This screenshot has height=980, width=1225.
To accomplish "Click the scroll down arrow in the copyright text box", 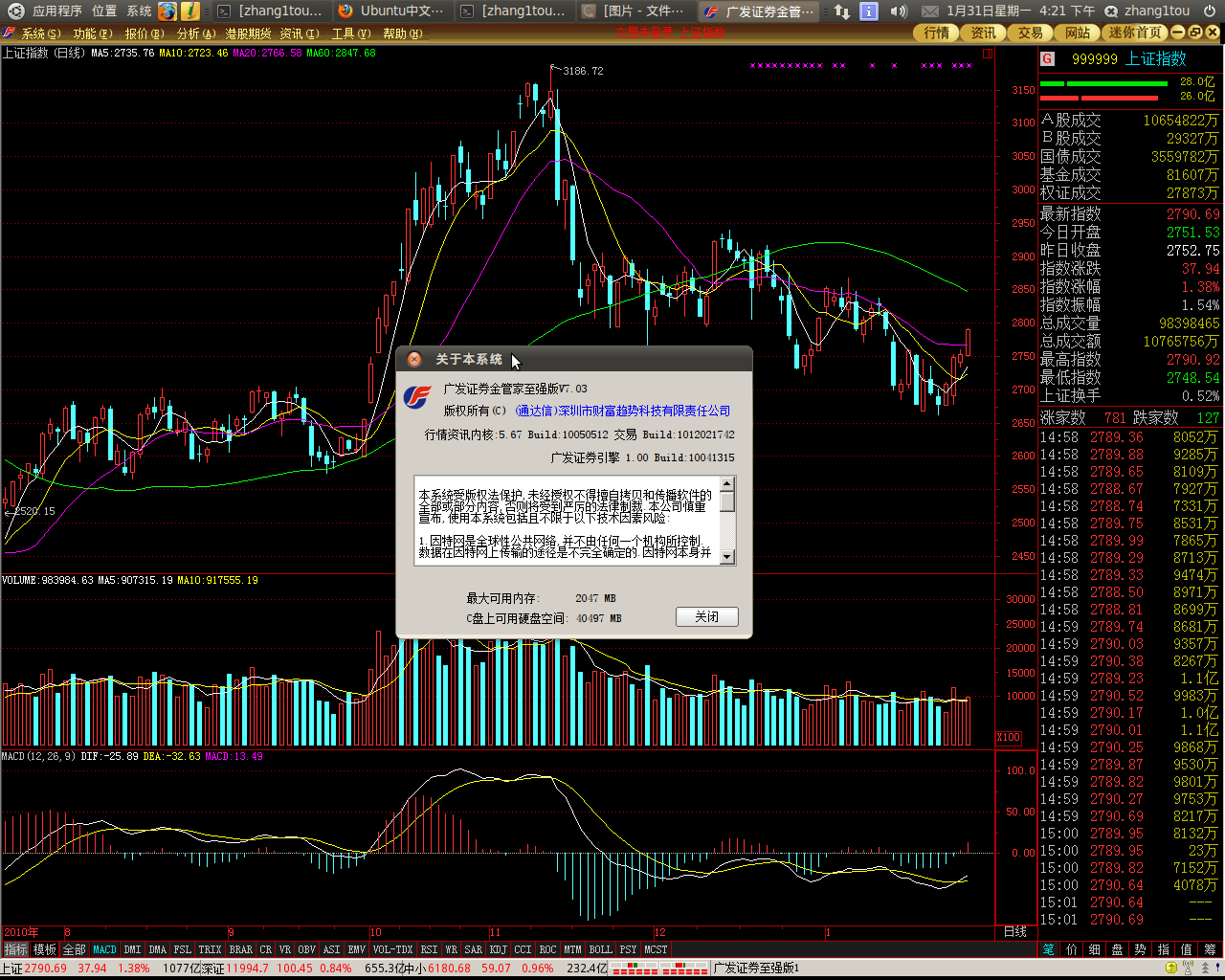I will tap(727, 557).
